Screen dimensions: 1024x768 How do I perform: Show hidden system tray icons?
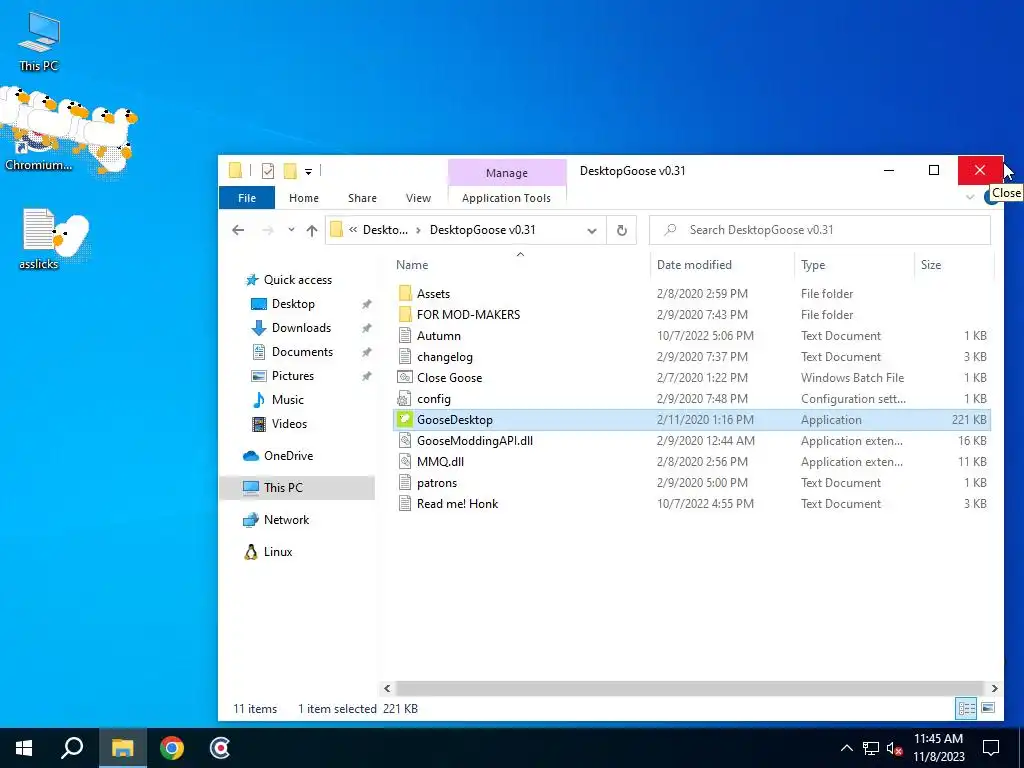click(x=846, y=748)
